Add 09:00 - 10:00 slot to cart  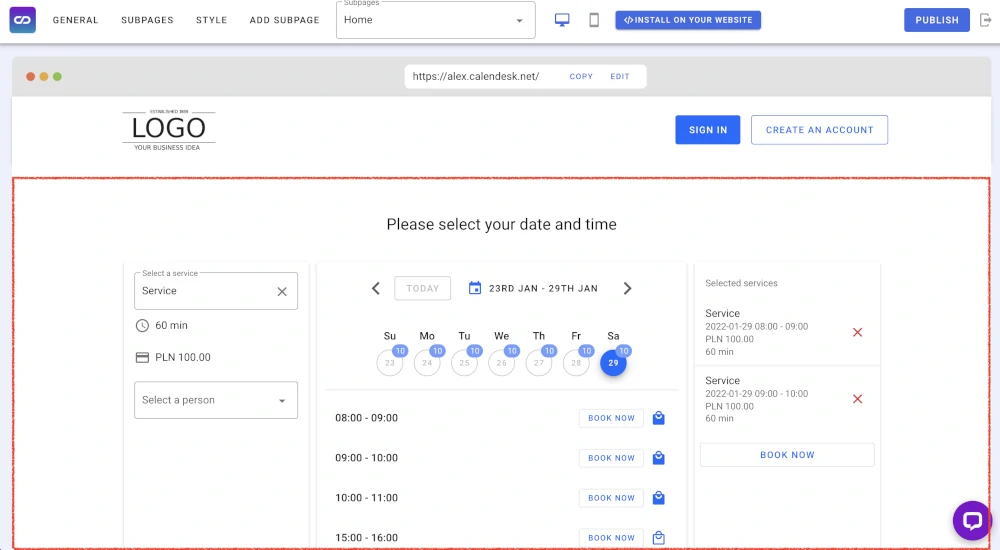(659, 457)
